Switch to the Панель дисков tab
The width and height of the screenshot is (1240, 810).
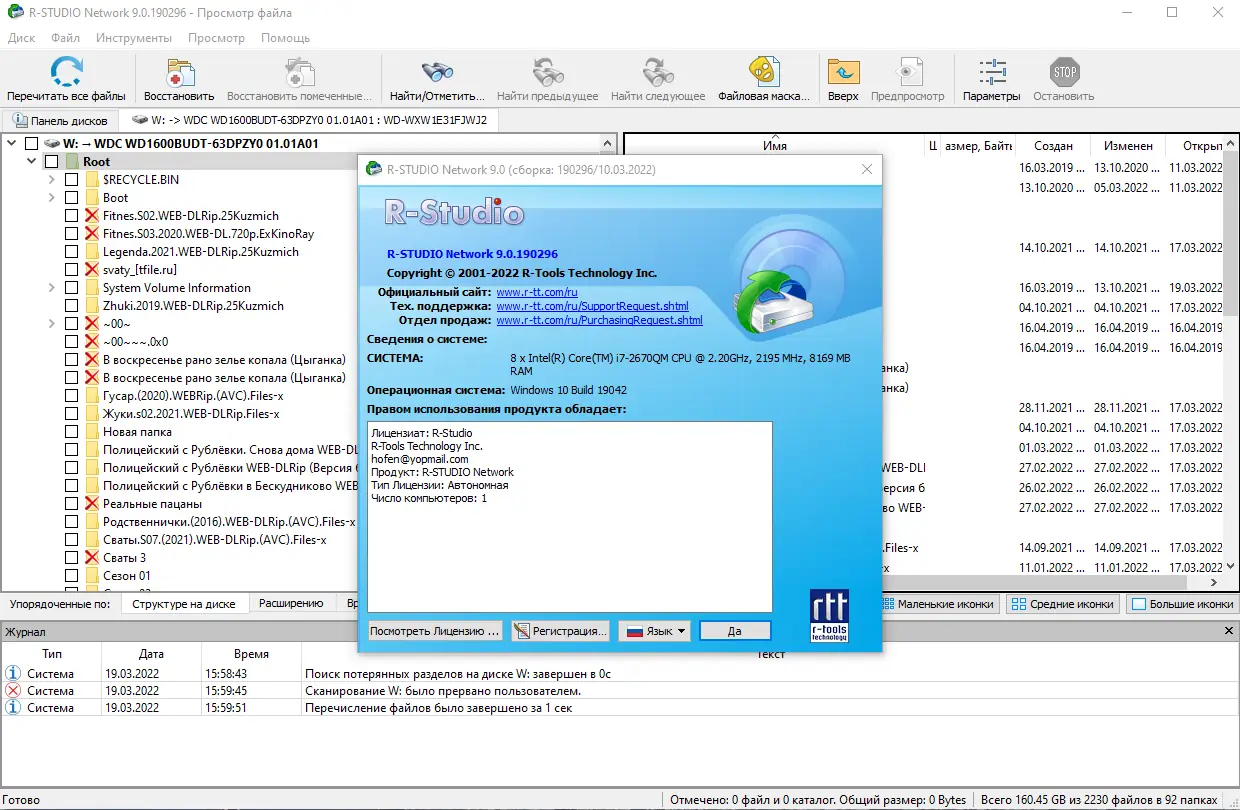pyautogui.click(x=60, y=119)
